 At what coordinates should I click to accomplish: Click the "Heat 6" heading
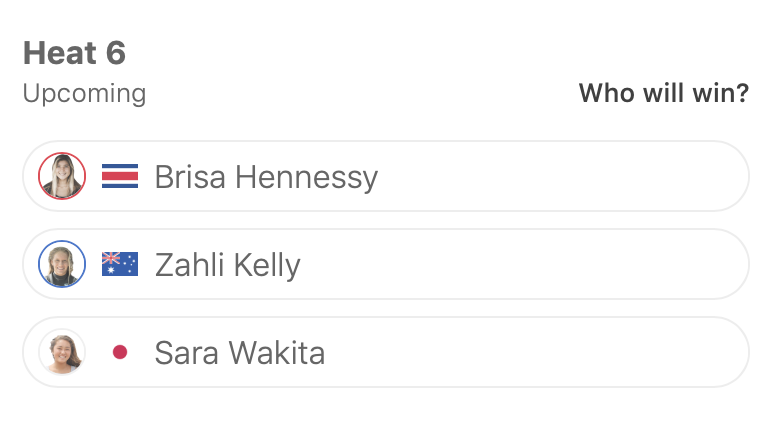[x=74, y=53]
